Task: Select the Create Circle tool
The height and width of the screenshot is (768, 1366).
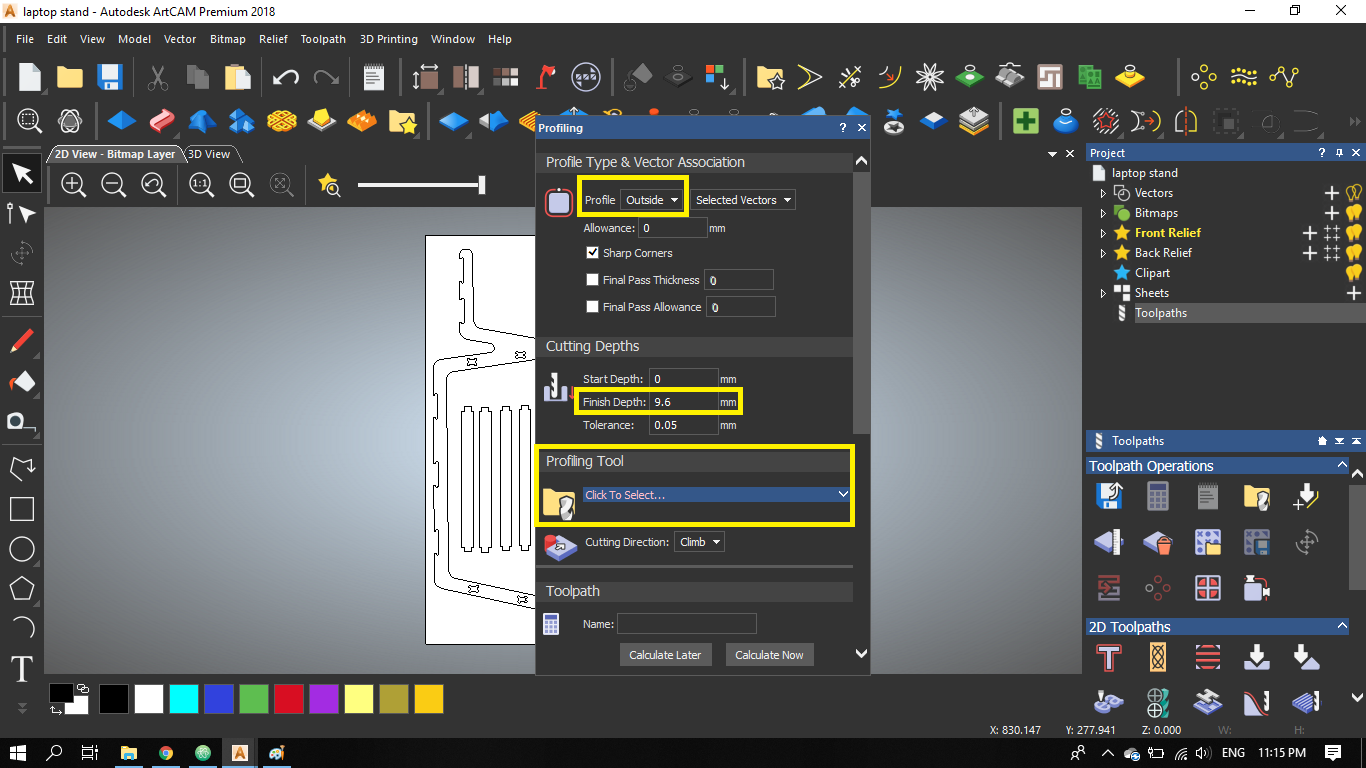Action: (x=21, y=549)
